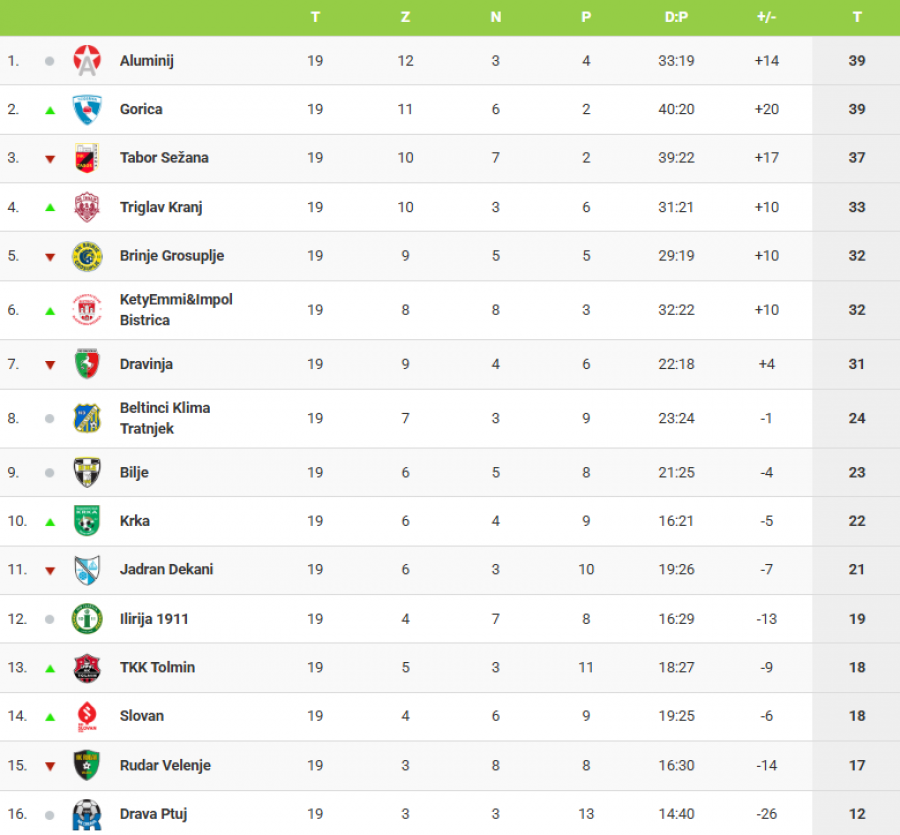Open the TKK Tolmin team link
Viewport: 900px width, 835px height.
tap(157, 667)
